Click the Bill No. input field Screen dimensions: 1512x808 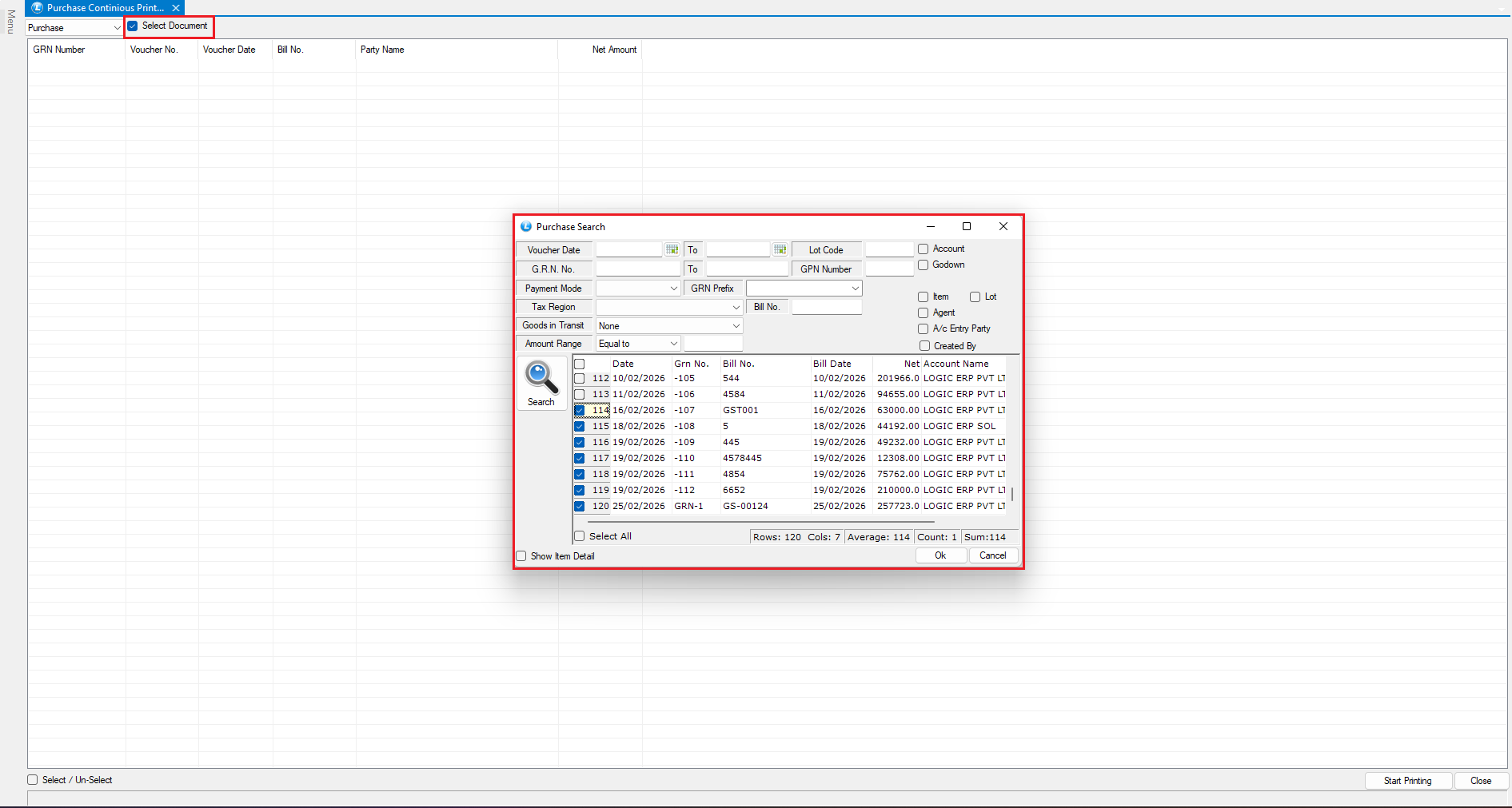[826, 307]
